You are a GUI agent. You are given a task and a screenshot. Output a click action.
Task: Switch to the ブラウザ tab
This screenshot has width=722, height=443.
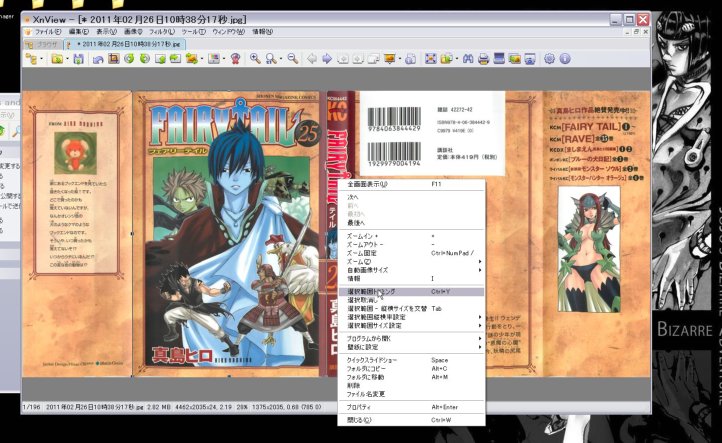tap(42, 44)
